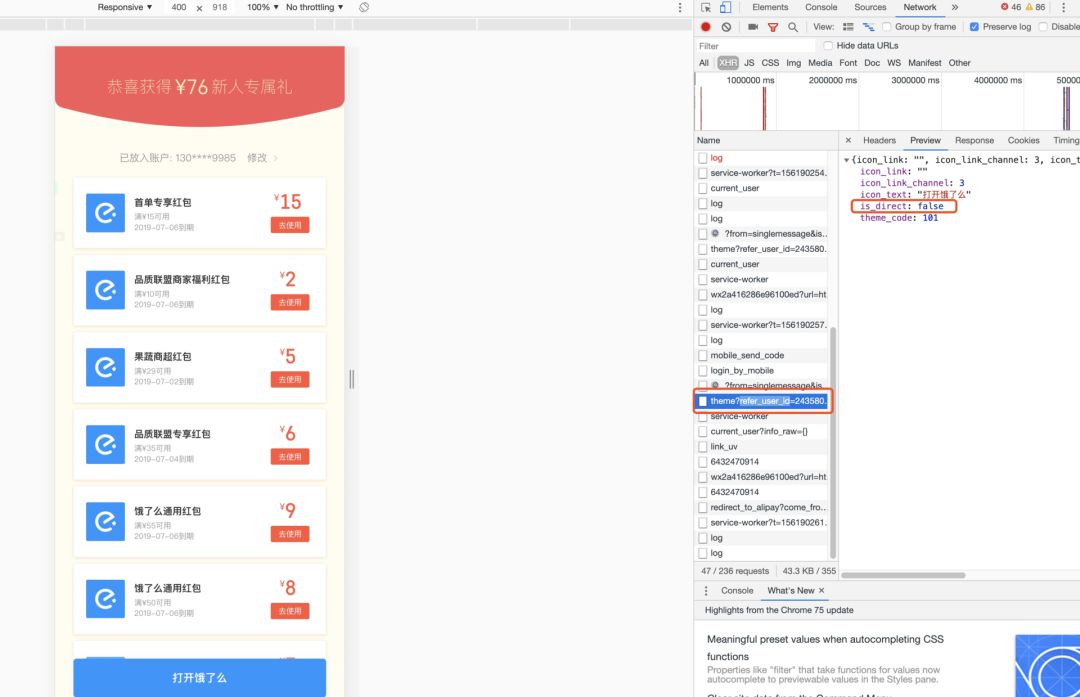Image resolution: width=1080 pixels, height=697 pixels.
Task: Click the arrow next to 修改
Action: pos(276,158)
